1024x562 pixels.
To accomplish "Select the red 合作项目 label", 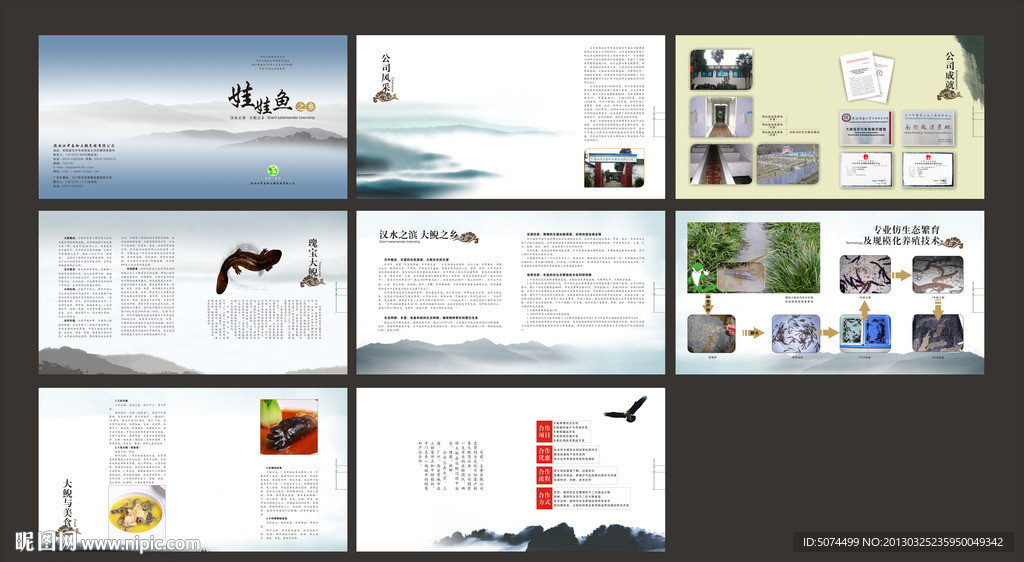I will [x=544, y=431].
